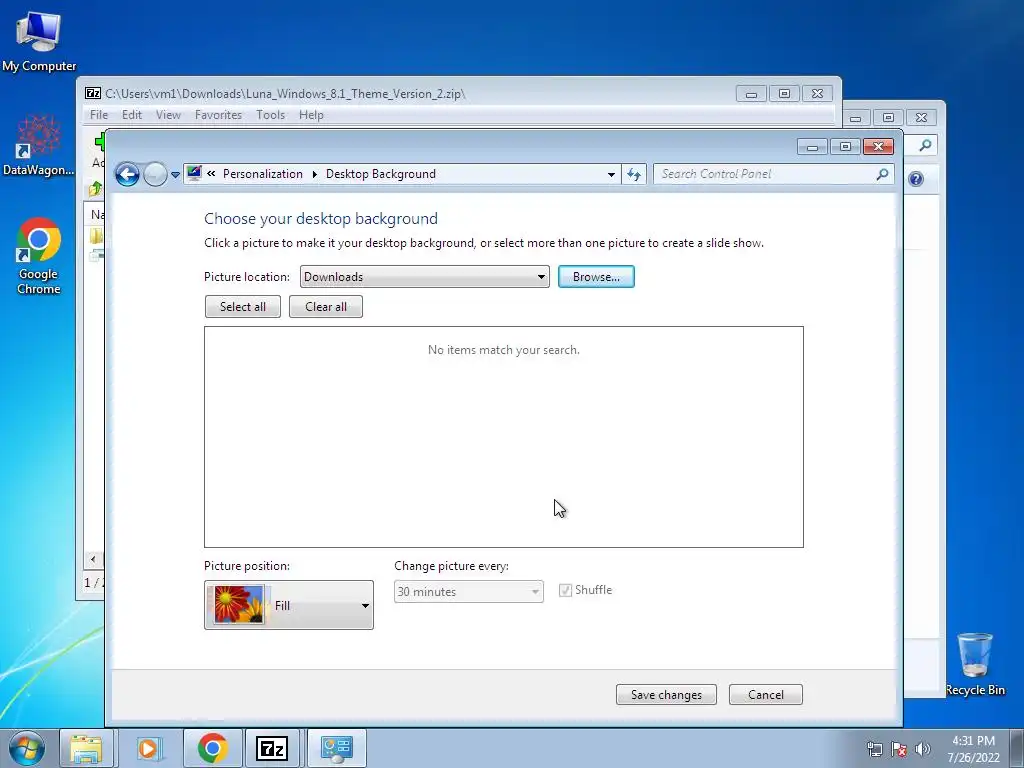Open the Picture location dropdown
Screen dimensions: 1024x768
(424, 276)
